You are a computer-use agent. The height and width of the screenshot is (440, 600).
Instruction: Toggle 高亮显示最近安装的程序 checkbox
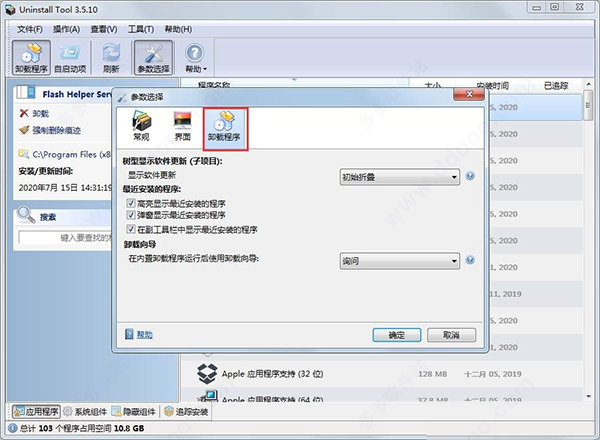click(131, 203)
